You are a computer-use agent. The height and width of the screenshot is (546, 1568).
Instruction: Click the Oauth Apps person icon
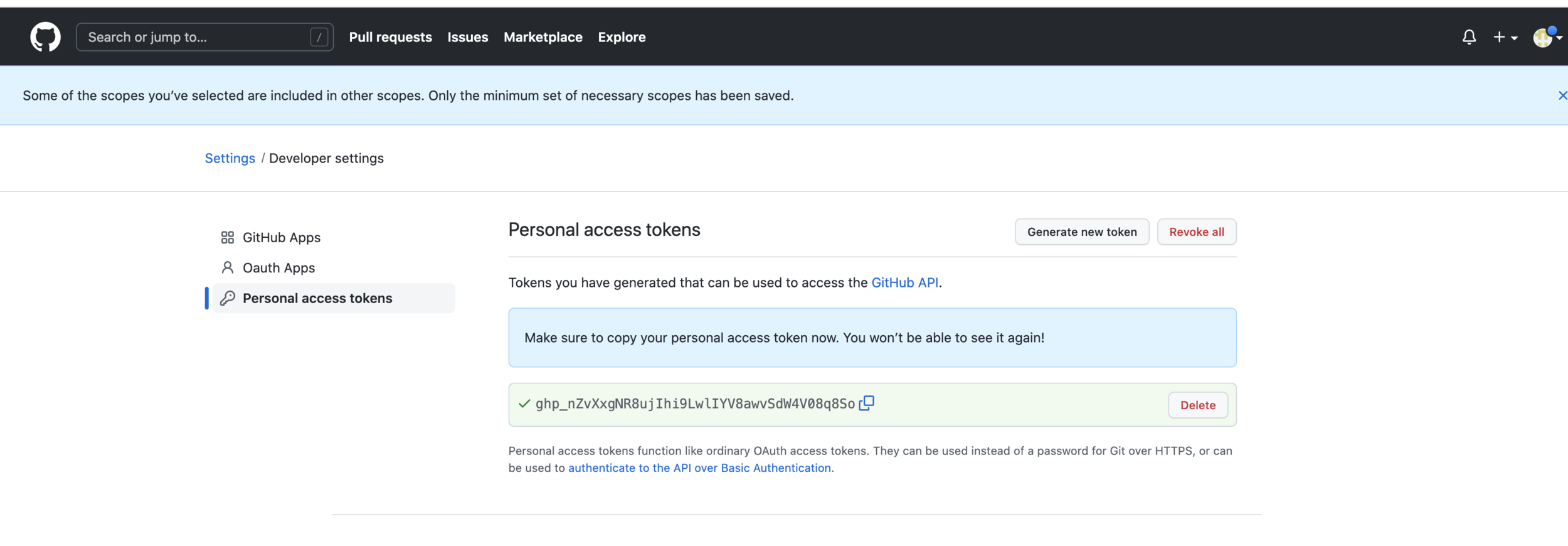[228, 267]
